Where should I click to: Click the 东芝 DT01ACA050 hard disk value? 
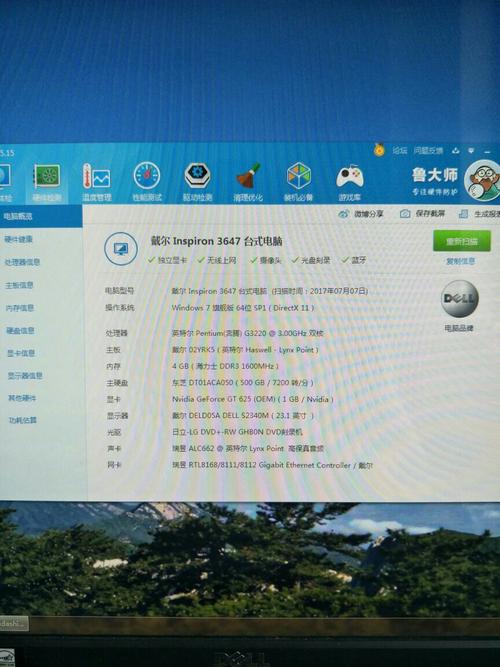point(243,382)
